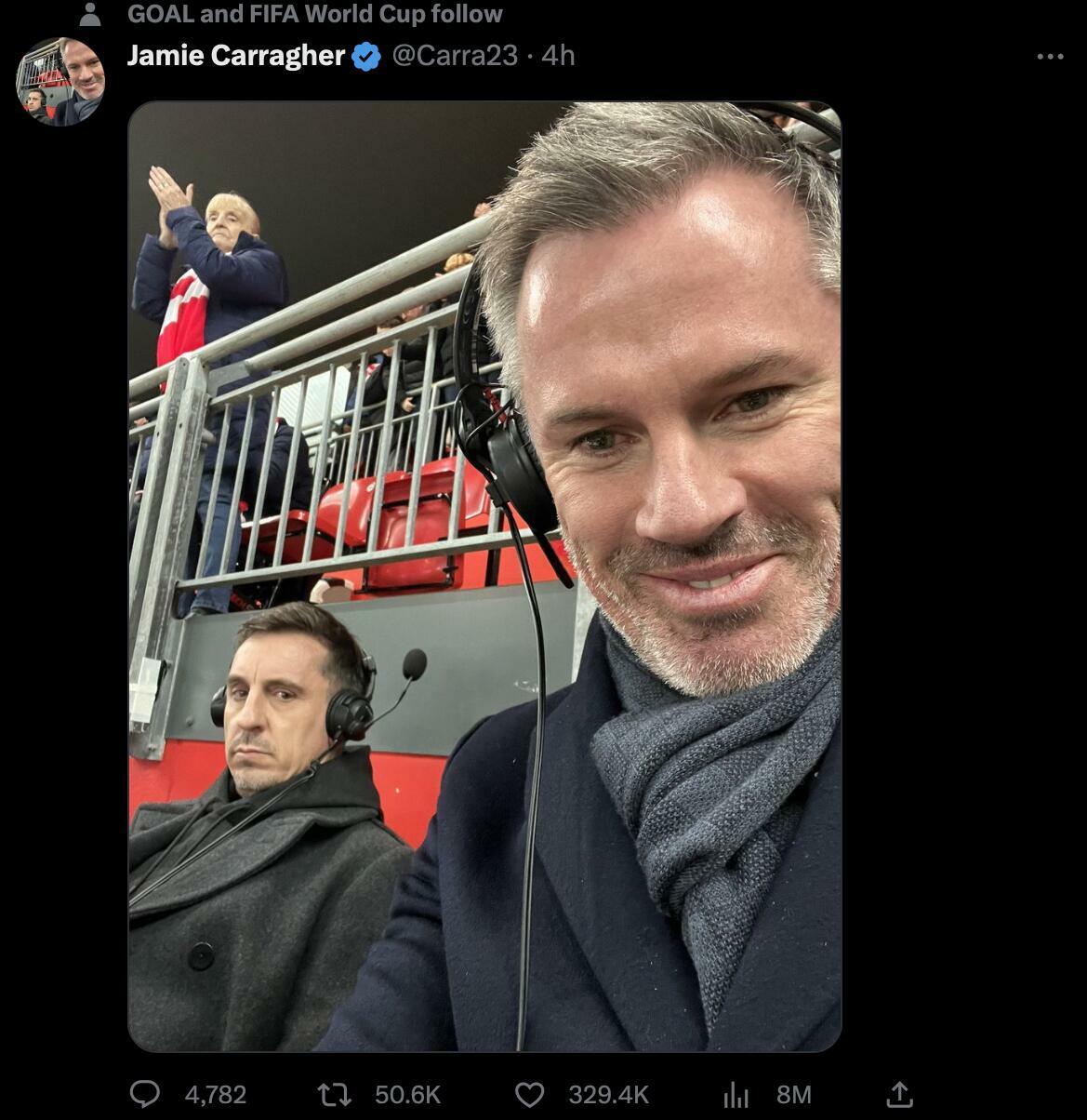Click the blue verified checkmark badge
The width and height of the screenshot is (1087, 1120).
point(366,57)
